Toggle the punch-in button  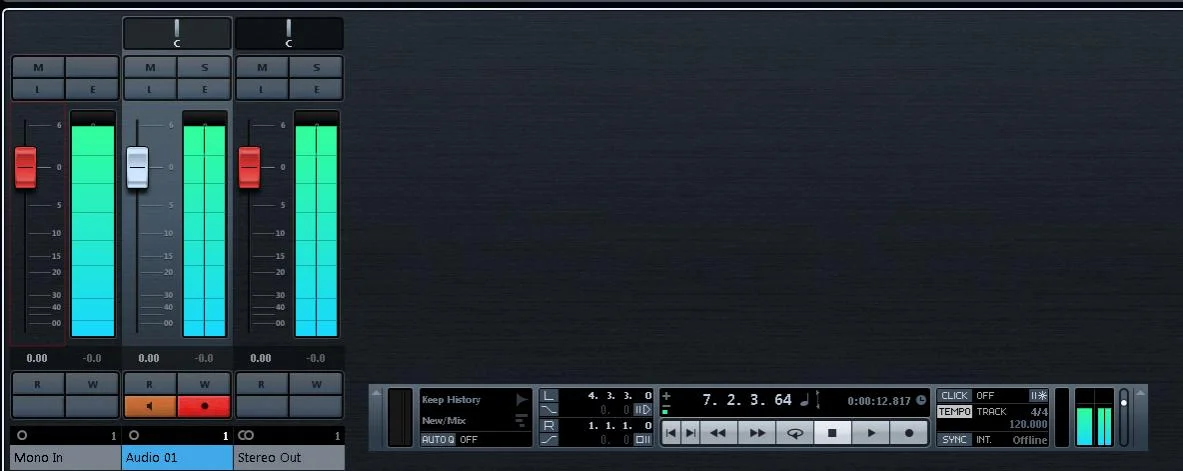tap(548, 409)
